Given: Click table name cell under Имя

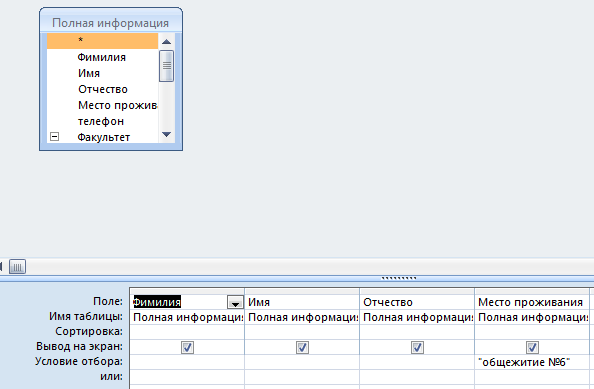Looking at the screenshot, I should (302, 317).
